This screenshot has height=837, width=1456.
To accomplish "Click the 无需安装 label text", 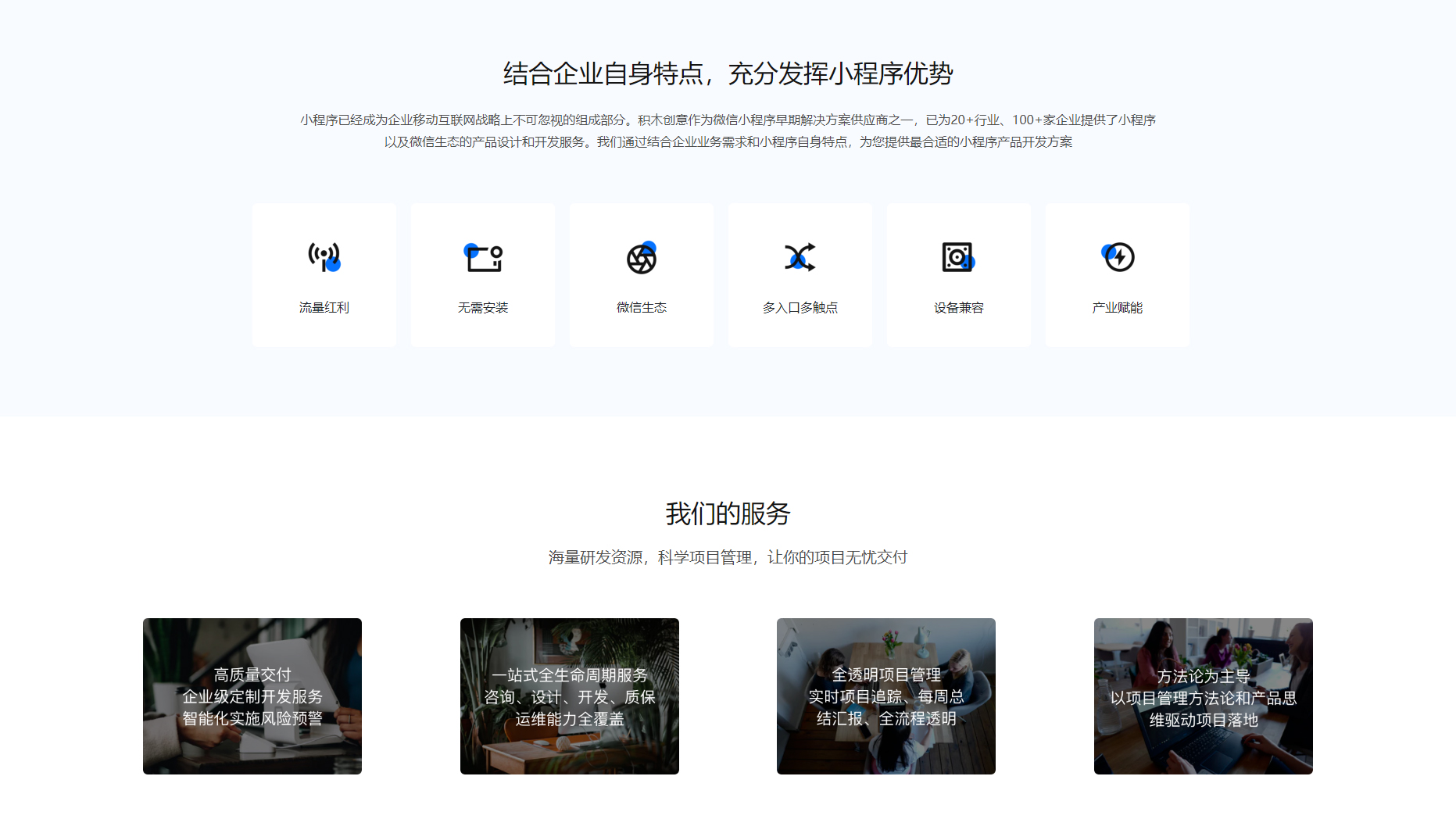I will [483, 308].
